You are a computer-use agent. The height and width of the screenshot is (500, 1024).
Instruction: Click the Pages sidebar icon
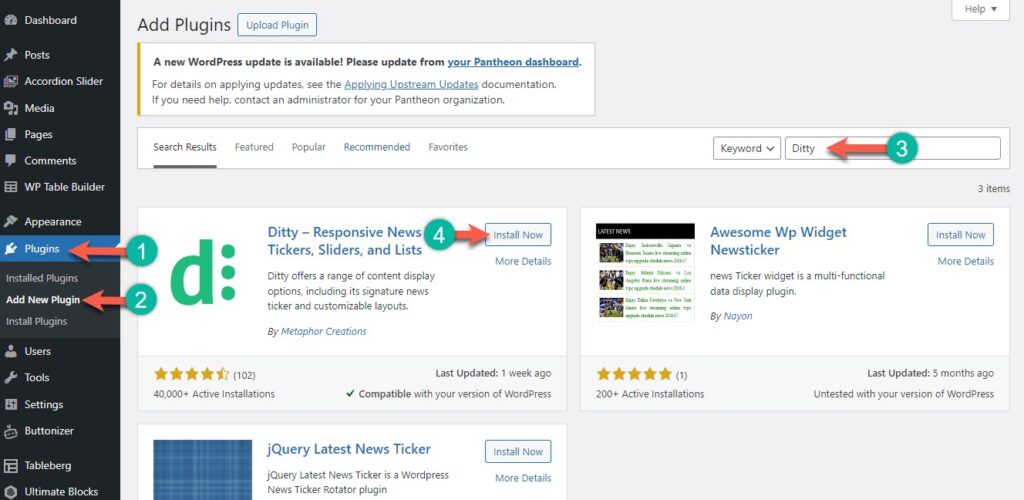(x=10, y=134)
